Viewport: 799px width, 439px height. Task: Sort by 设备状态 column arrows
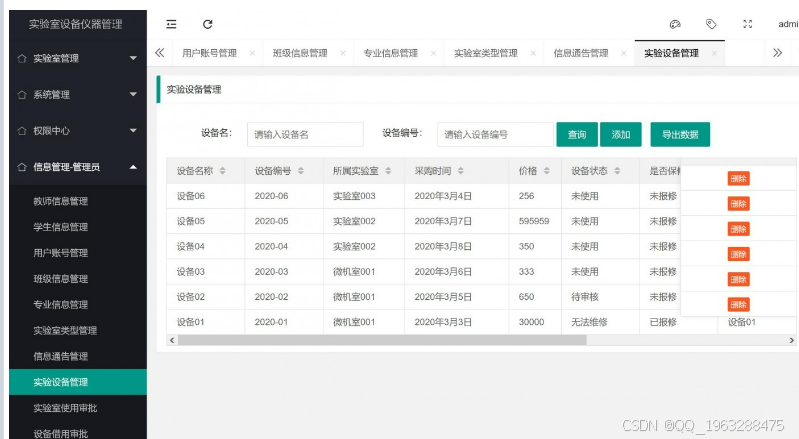click(x=617, y=171)
